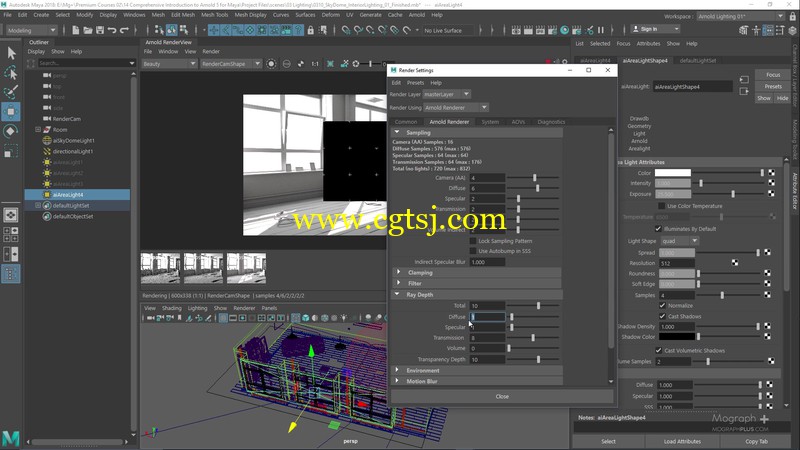Toggle Illuminates By Default checkbox
The height and width of the screenshot is (450, 800).
click(x=658, y=229)
